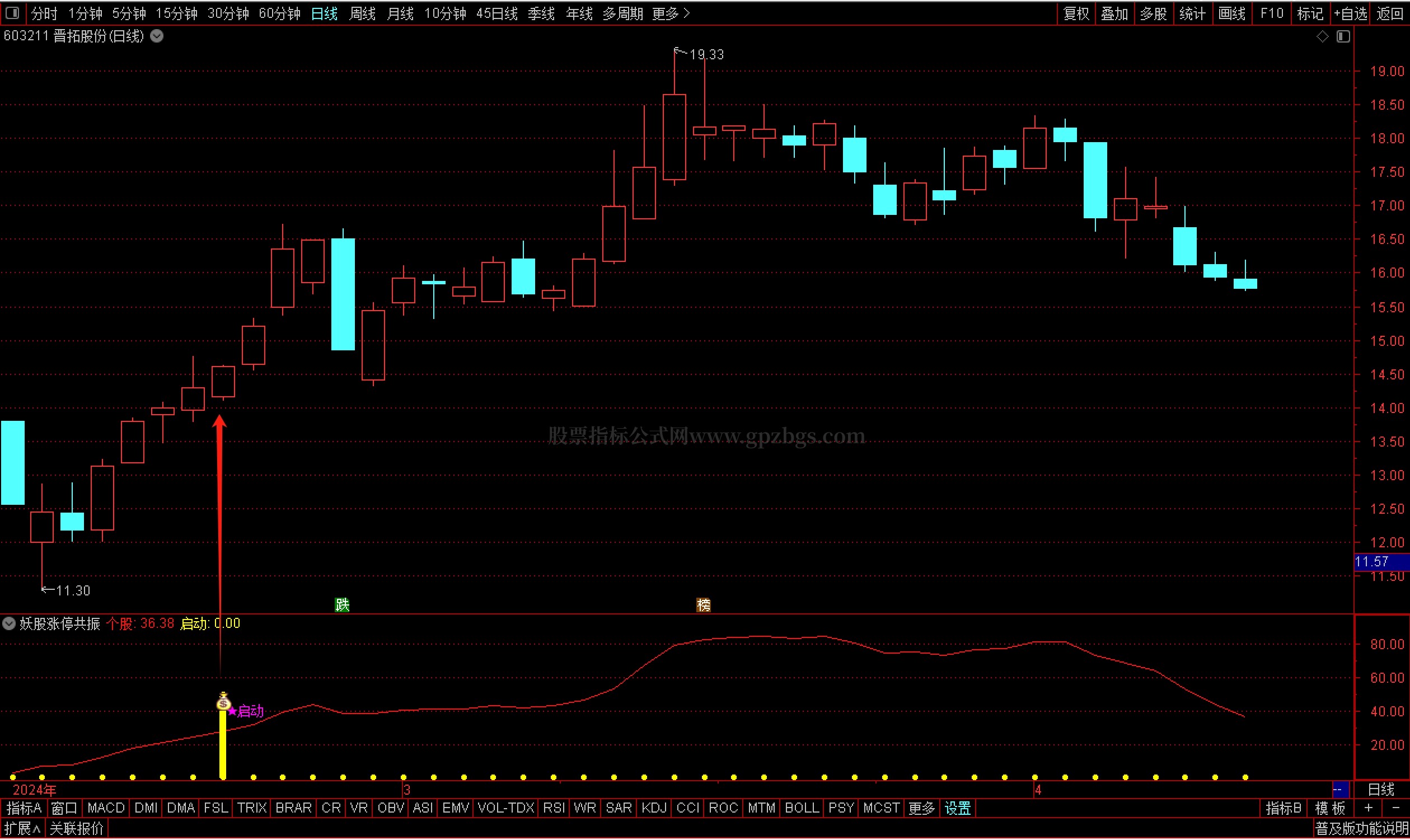
Task: Open 多周期 view
Action: (622, 13)
